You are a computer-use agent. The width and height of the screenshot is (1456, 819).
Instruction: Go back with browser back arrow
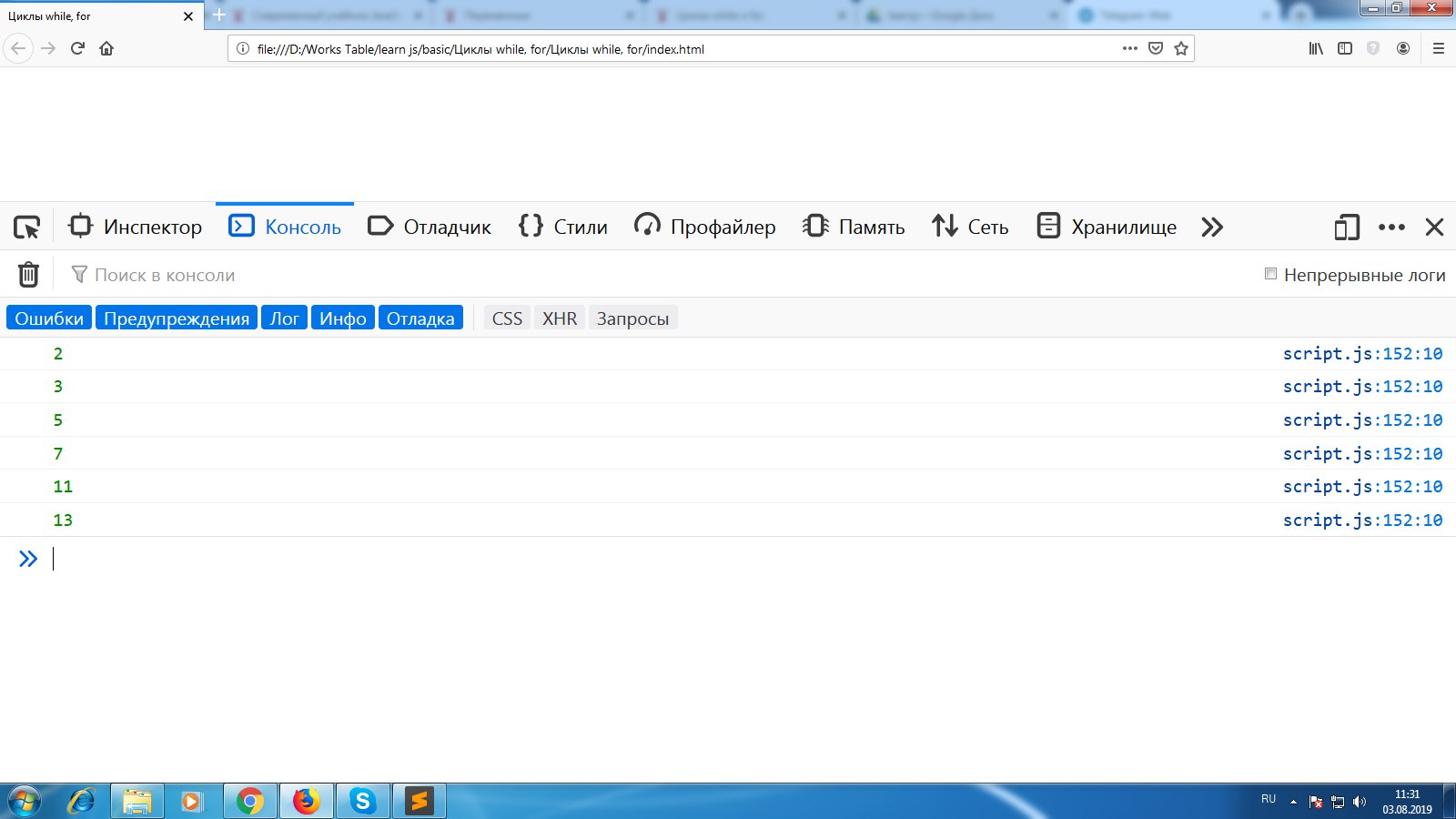[18, 48]
